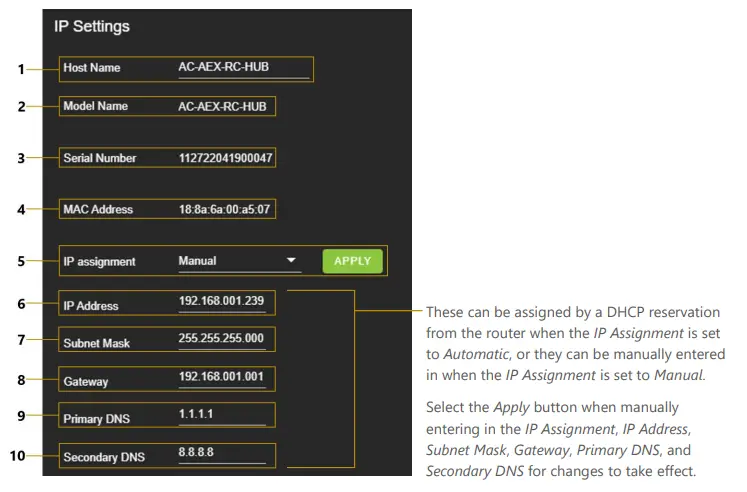Click the Primary DNS label
Screen dimensions: 747x492
pyautogui.click(x=97, y=419)
